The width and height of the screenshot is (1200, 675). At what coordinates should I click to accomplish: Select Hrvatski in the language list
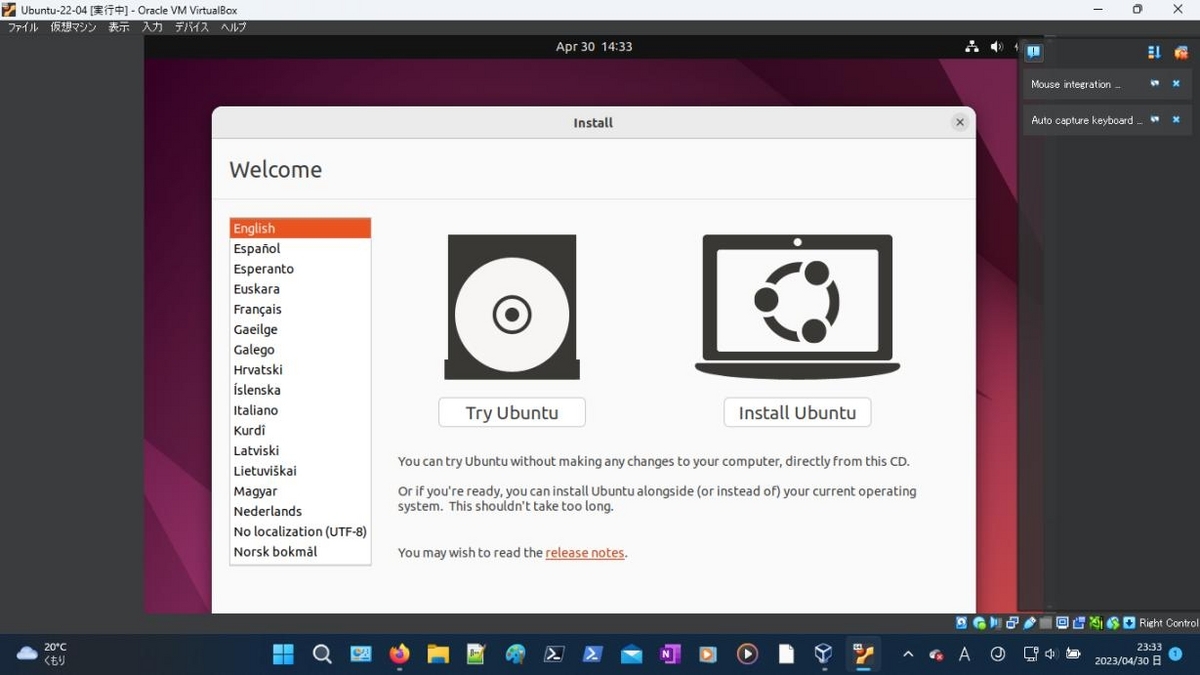(x=300, y=369)
